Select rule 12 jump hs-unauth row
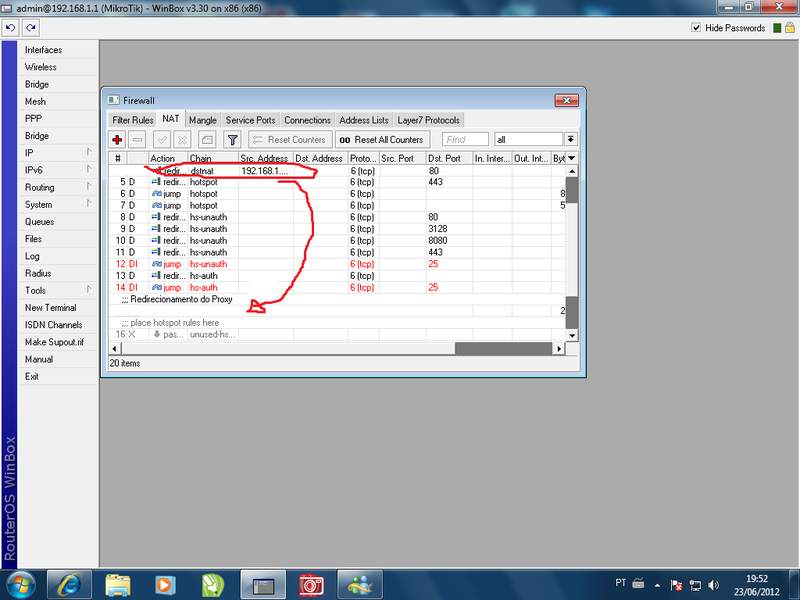This screenshot has height=600, width=800. click(x=337, y=264)
